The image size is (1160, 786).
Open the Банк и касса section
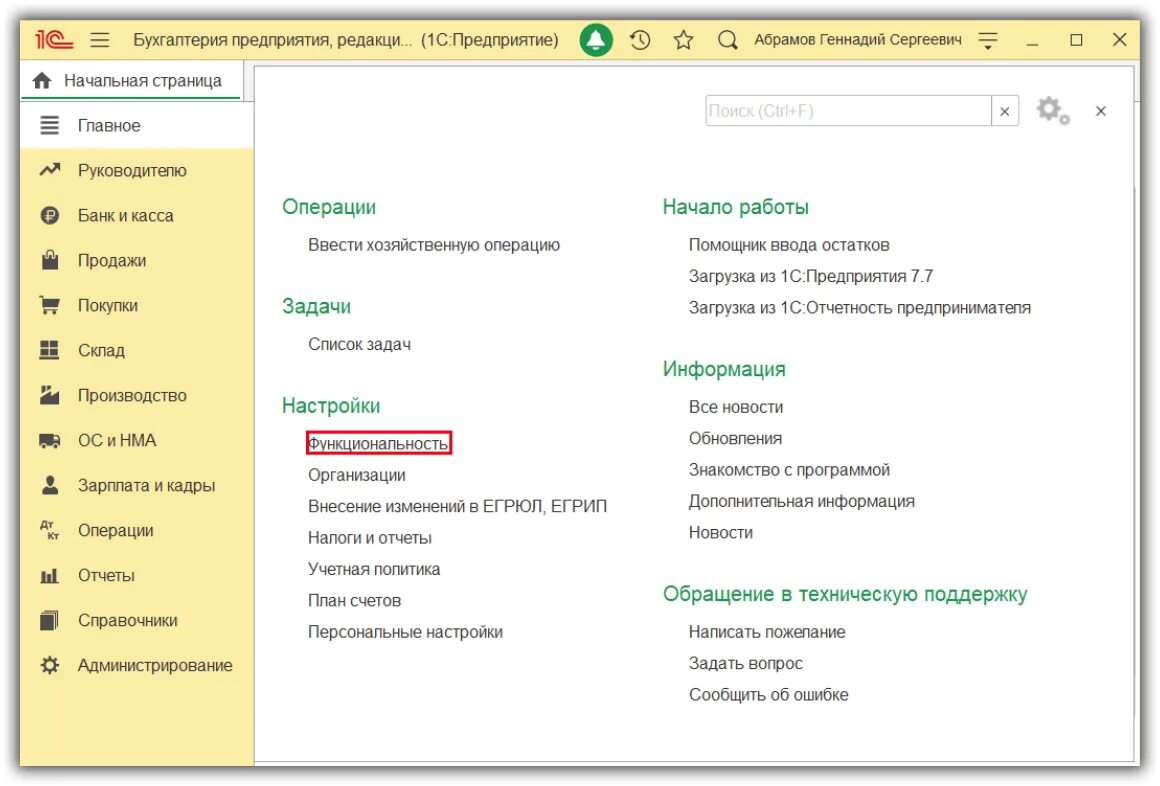pyautogui.click(x=137, y=216)
